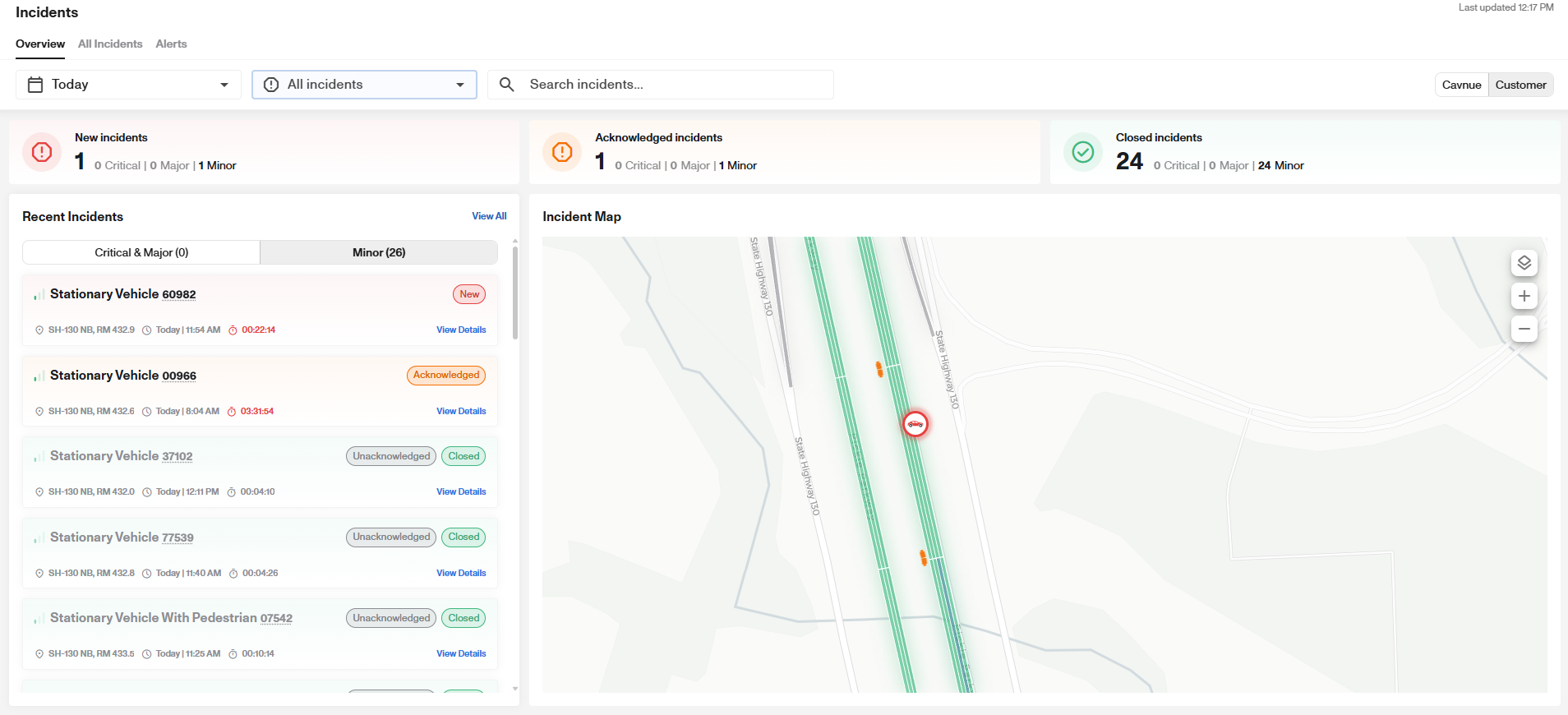
Task: Open the All incidents filter dropdown
Action: click(364, 85)
